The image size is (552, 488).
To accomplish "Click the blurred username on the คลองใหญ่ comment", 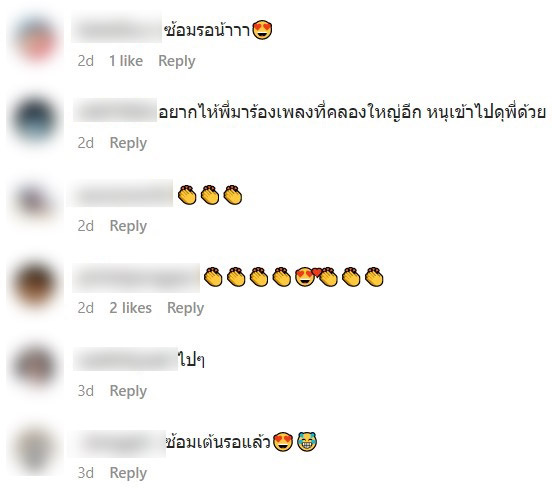I will tap(115, 110).
